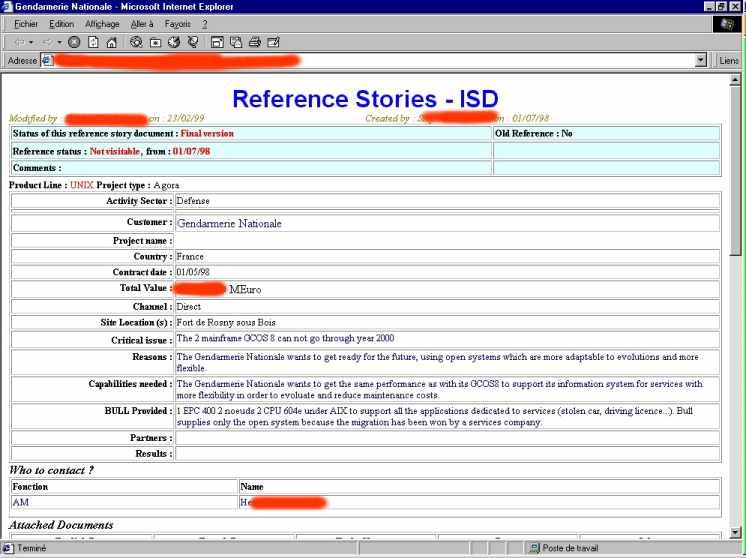This screenshot has width=746, height=558.
Task: Click the Poste de travail zone icon
Action: point(534,548)
